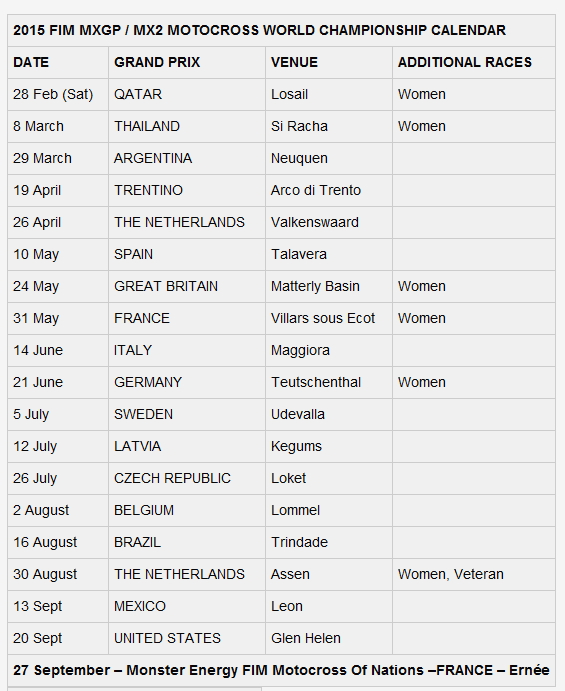This screenshot has width=565, height=691.
Task: Click the Motocross Of Nations footer row
Action: pyautogui.click(x=281, y=670)
